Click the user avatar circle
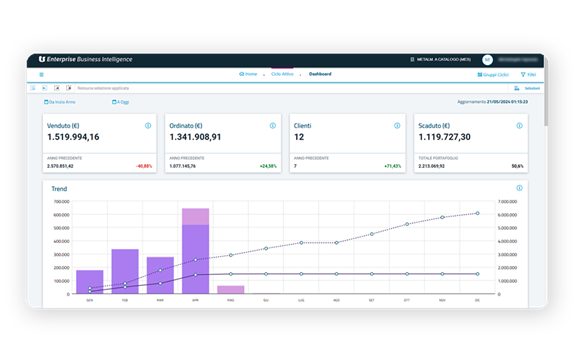Viewport: 576px width, 362px height. coord(487,60)
